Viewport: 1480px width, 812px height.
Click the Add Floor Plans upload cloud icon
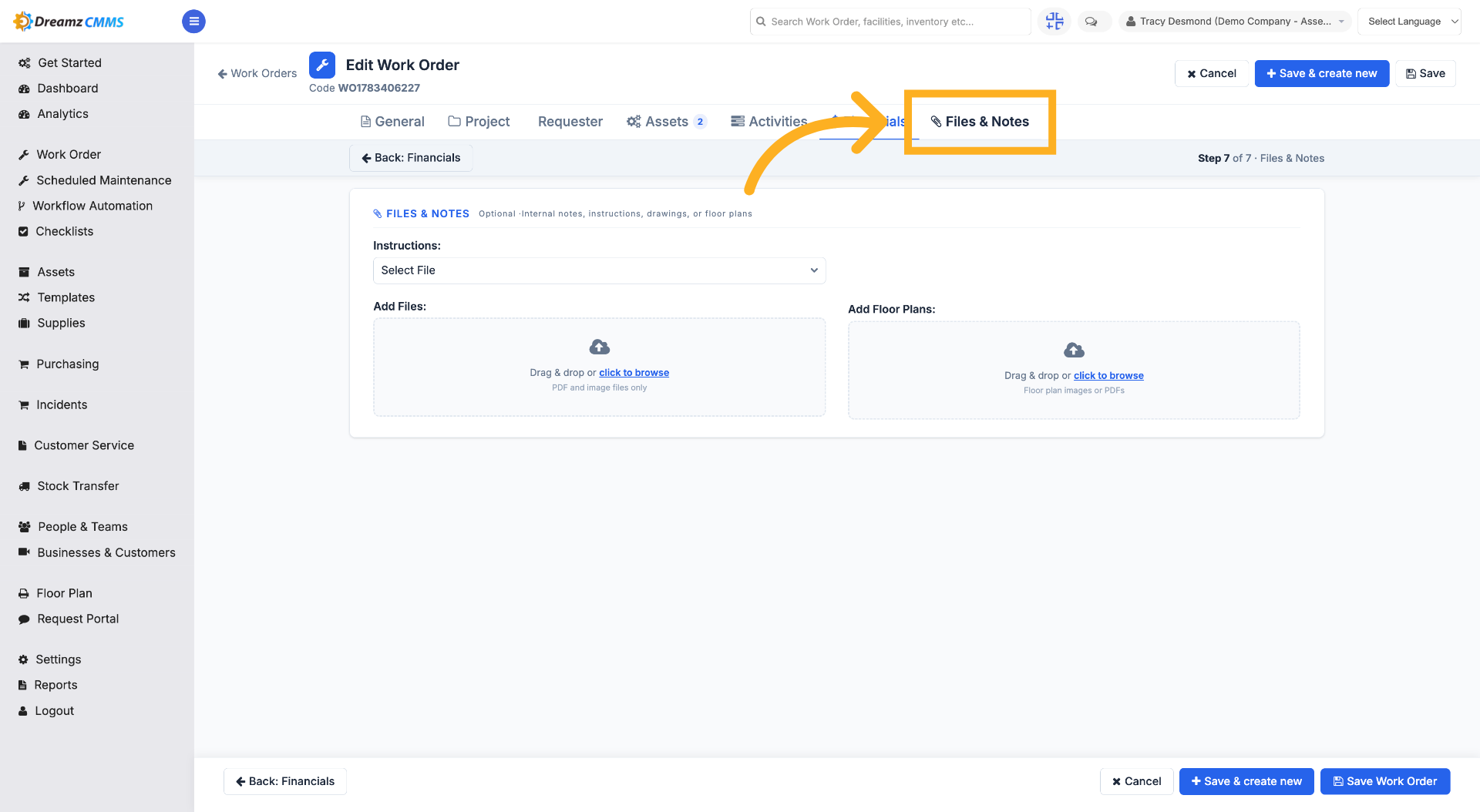(1074, 351)
